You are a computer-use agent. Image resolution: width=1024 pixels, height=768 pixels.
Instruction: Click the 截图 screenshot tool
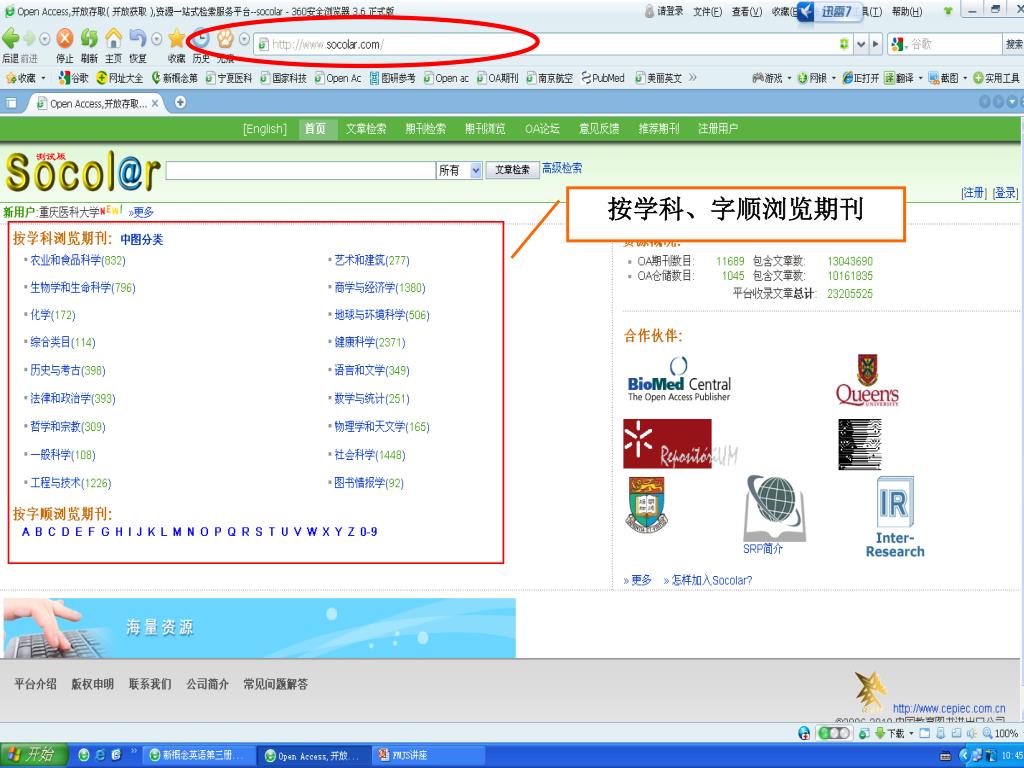[x=944, y=78]
